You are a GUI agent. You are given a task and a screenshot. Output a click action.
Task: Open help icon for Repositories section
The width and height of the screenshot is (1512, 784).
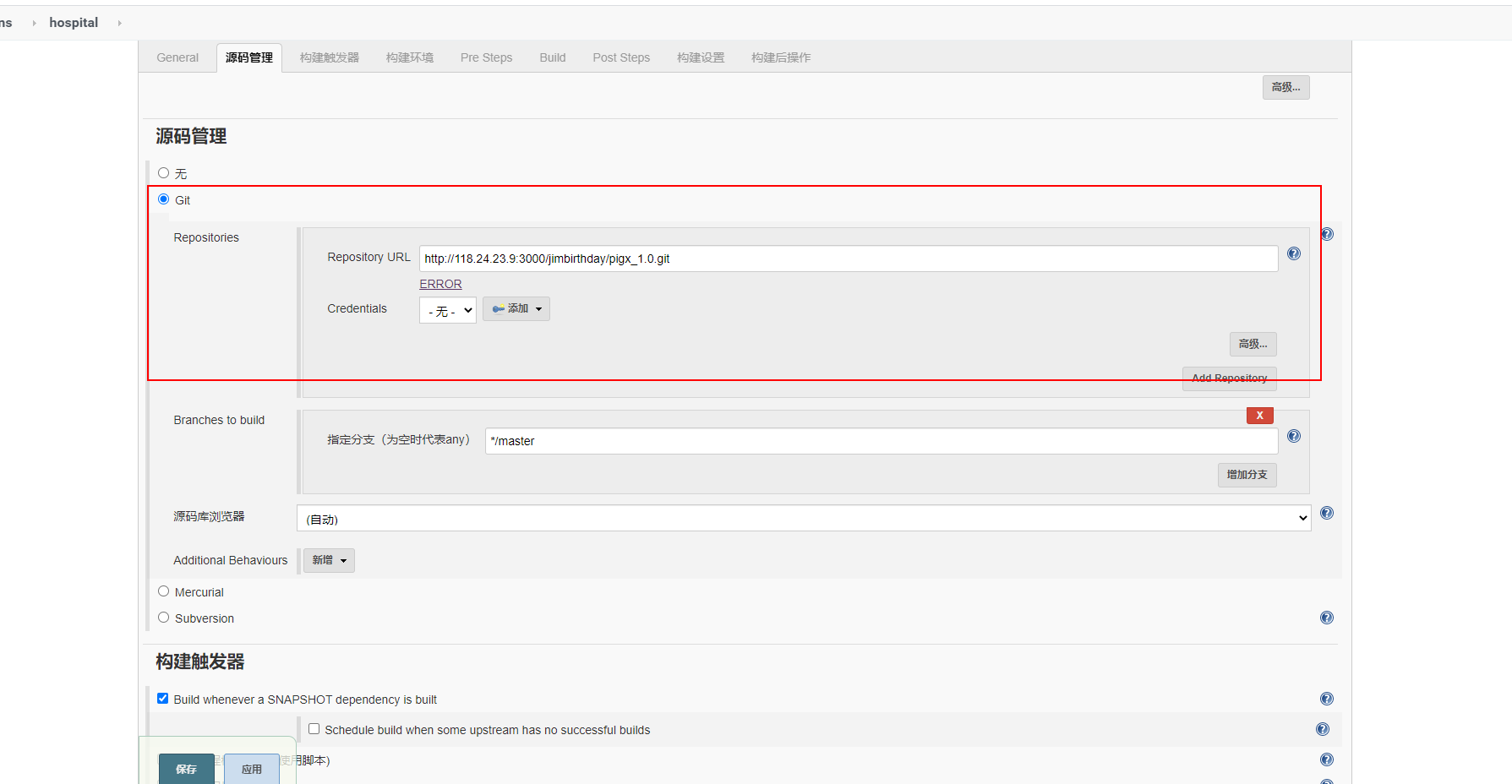[x=1327, y=234]
